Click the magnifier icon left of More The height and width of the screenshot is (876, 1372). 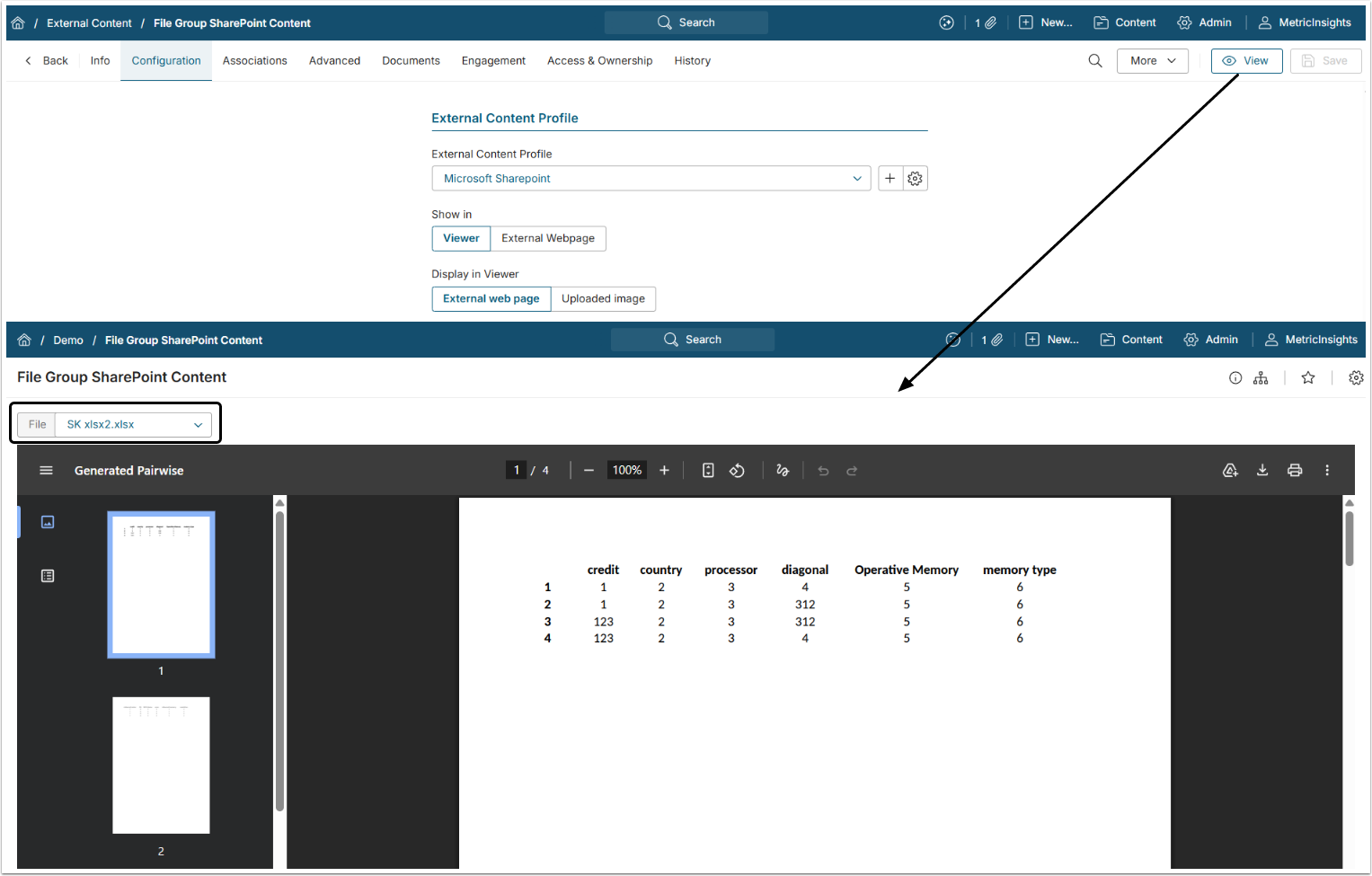pyautogui.click(x=1095, y=61)
